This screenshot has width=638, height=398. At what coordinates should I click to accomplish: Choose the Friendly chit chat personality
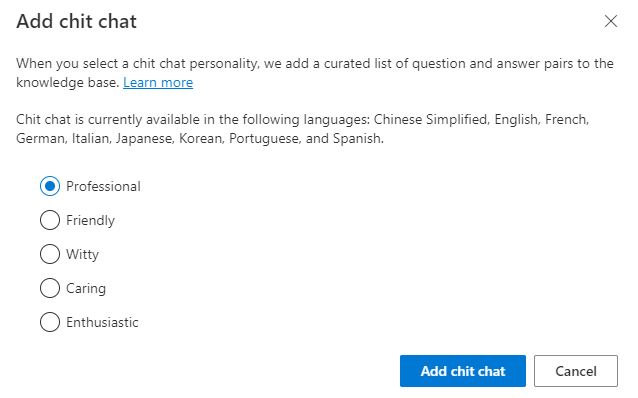tap(50, 220)
